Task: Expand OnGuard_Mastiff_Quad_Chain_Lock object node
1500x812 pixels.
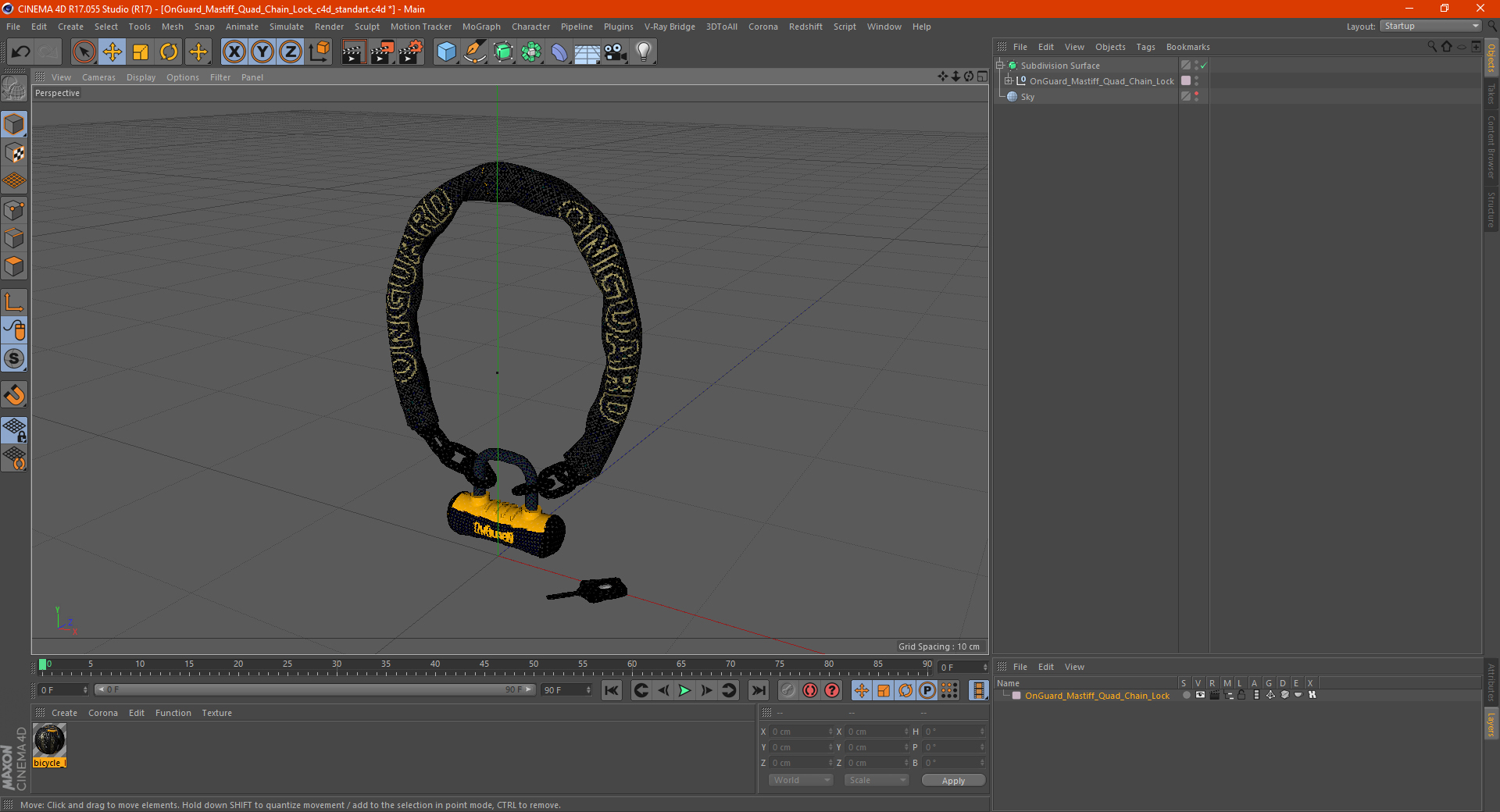Action: click(x=1009, y=81)
